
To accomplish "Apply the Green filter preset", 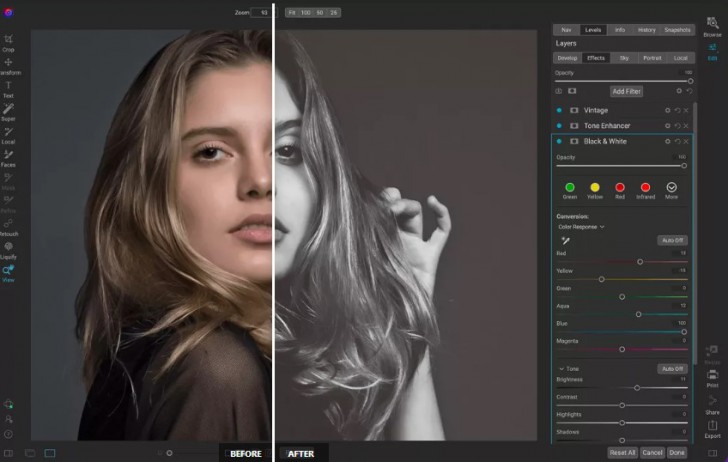I will pyautogui.click(x=570, y=190).
